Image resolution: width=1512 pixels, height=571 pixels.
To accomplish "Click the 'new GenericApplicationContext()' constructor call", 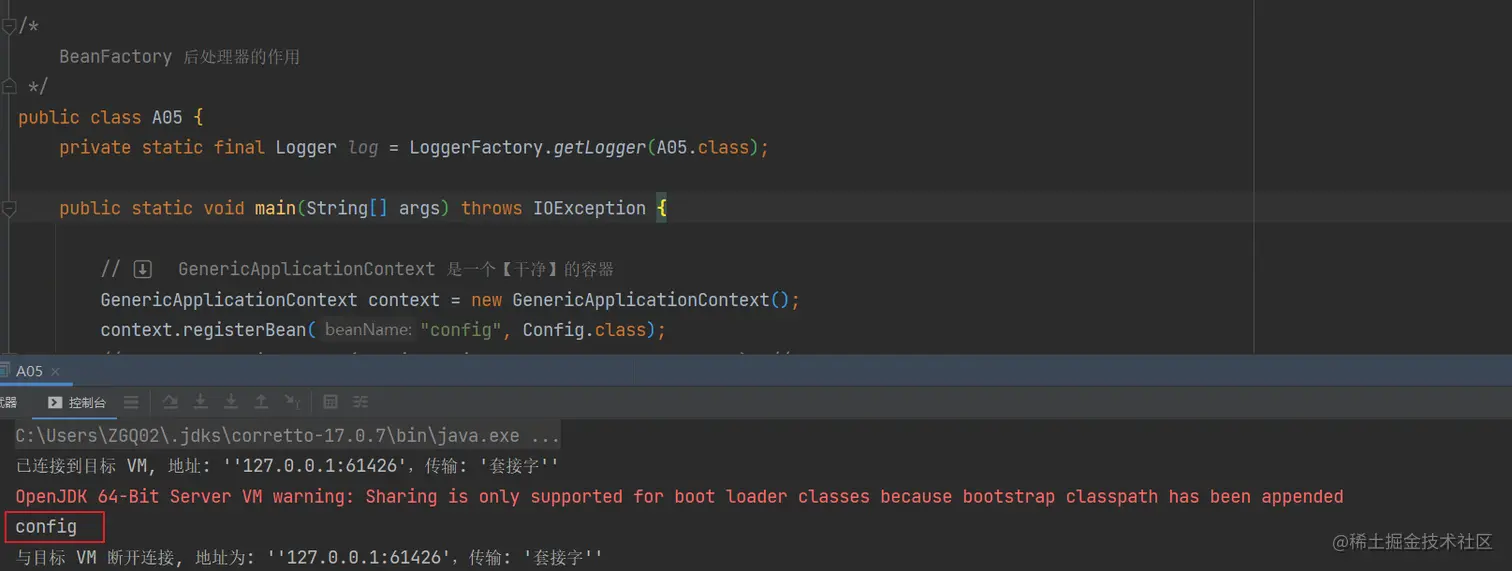I will tap(630, 300).
